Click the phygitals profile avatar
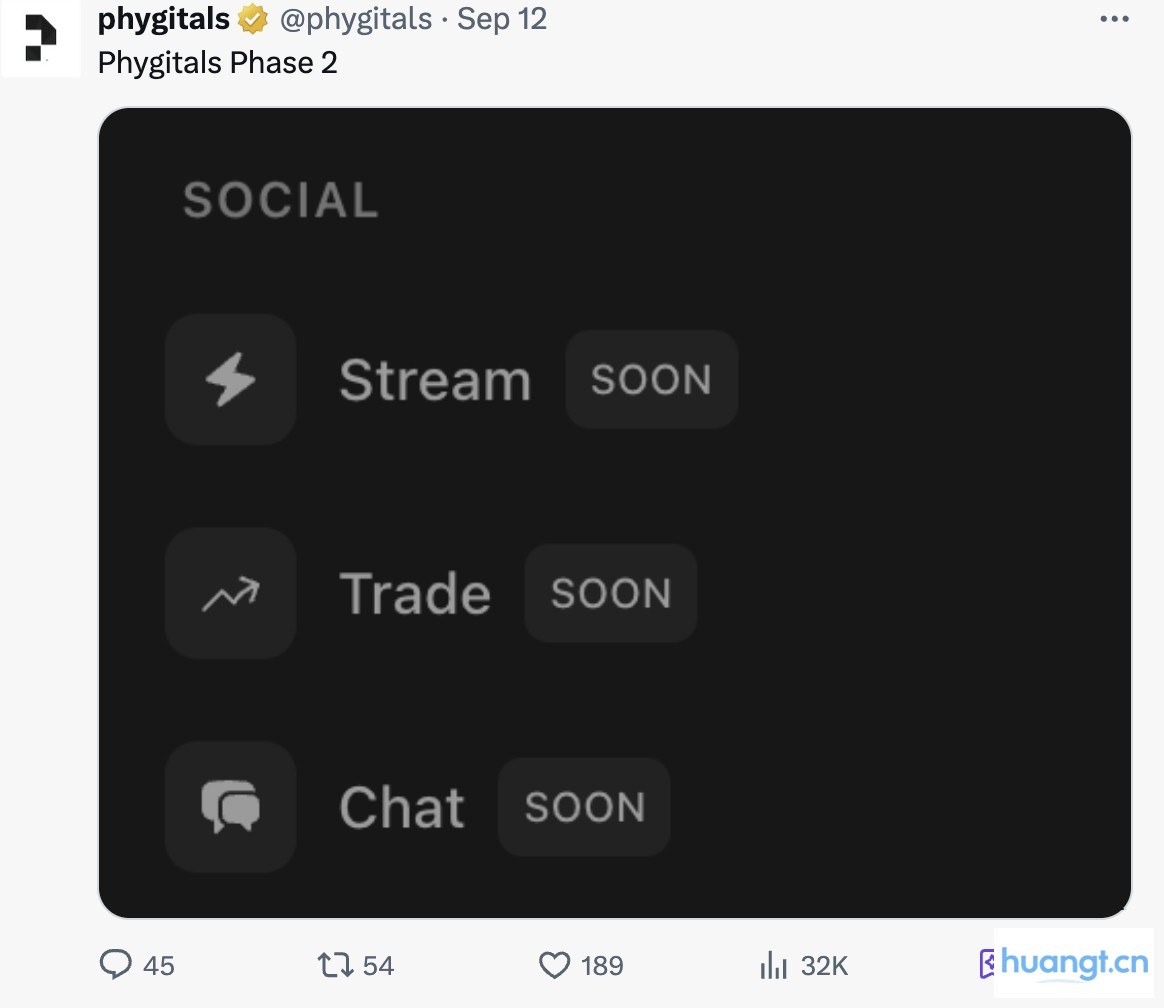This screenshot has width=1164, height=1008. [x=40, y=40]
